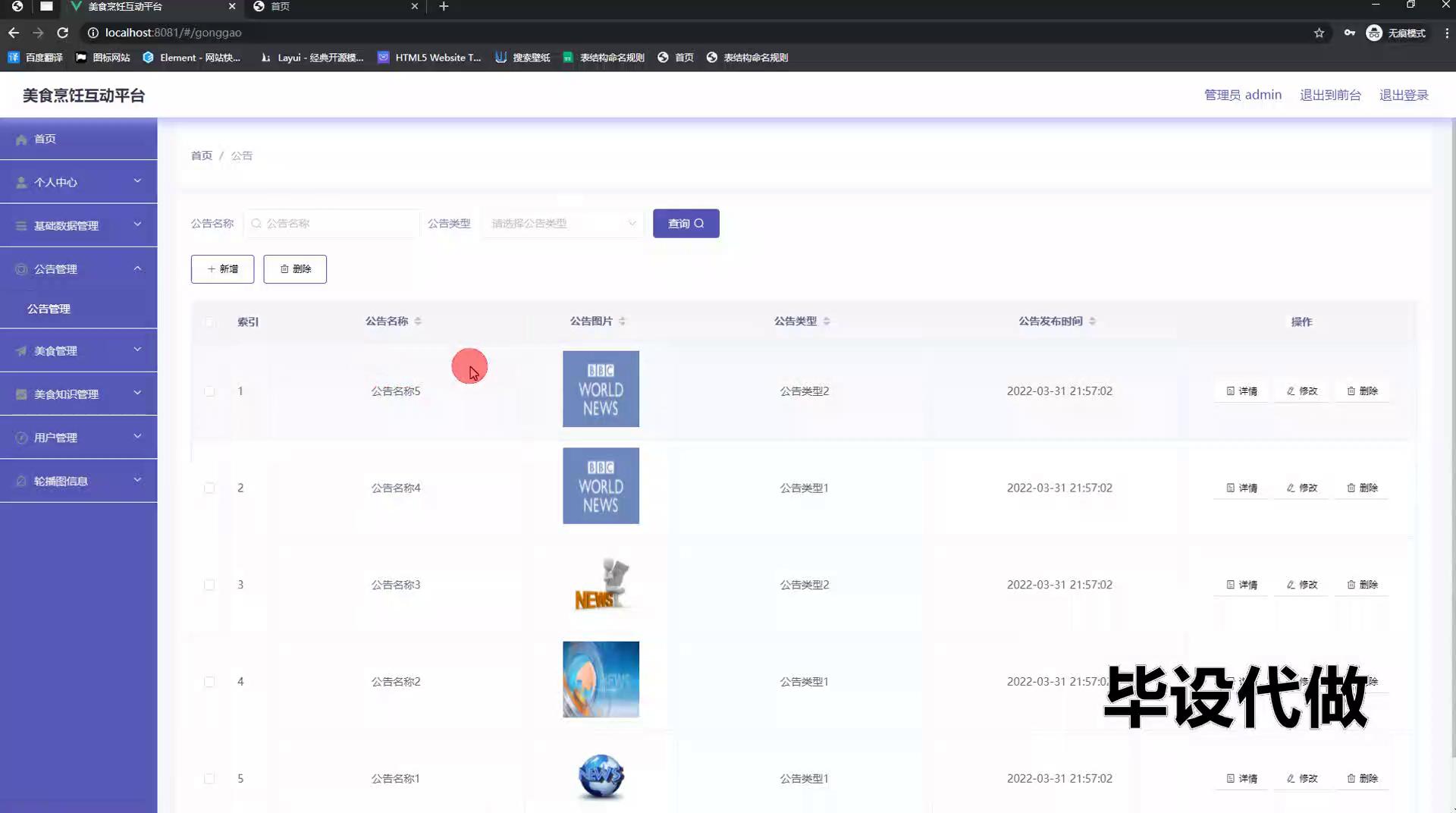Sort table by 公告发布时间 sort arrows

coord(1092,321)
